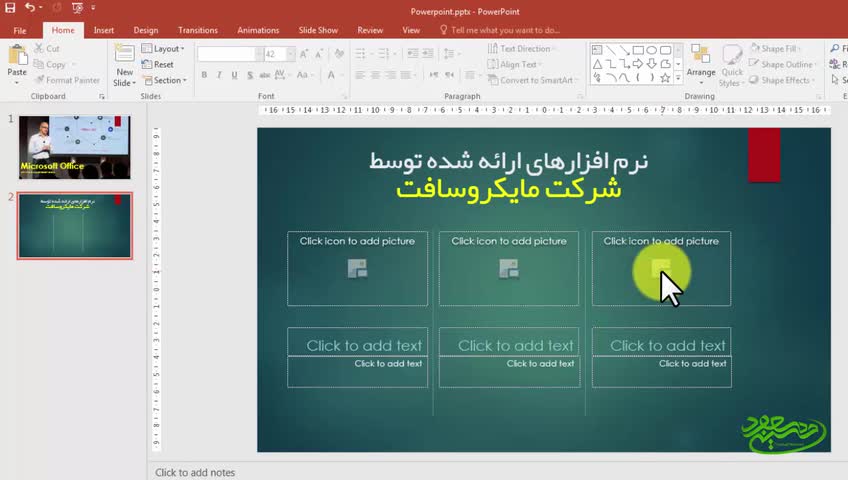This screenshot has width=848, height=480.
Task: Select the Right Arrow shape in gallery
Action: click(x=638, y=64)
